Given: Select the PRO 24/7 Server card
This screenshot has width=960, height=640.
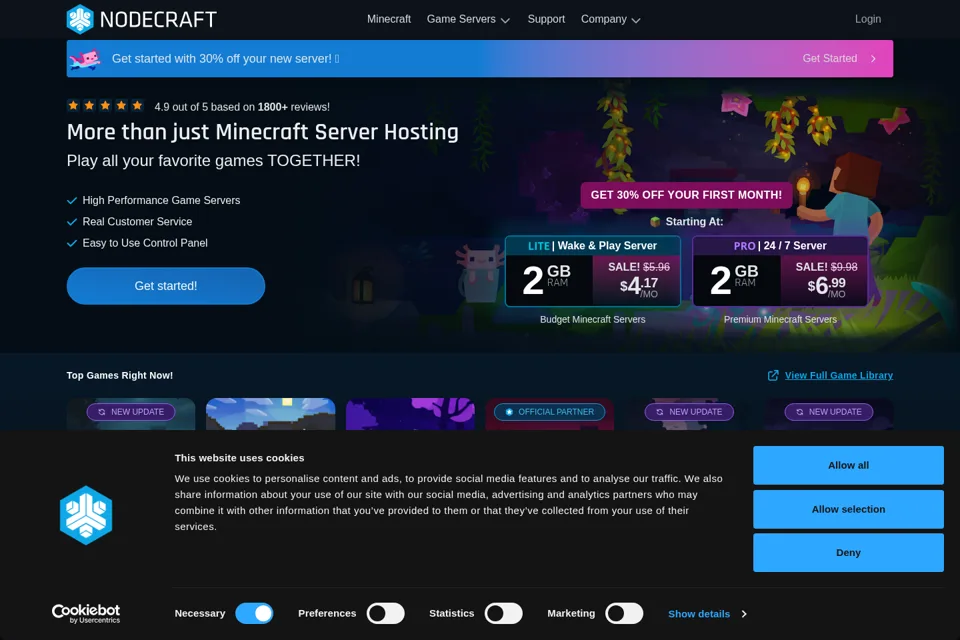Looking at the screenshot, I should 780,271.
